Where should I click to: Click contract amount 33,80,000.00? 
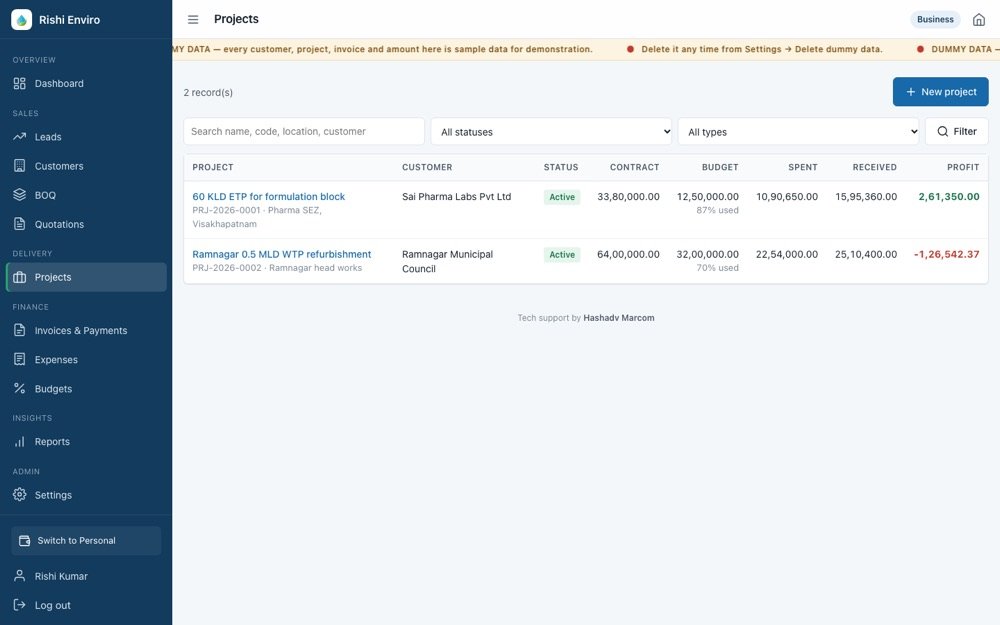(x=628, y=196)
